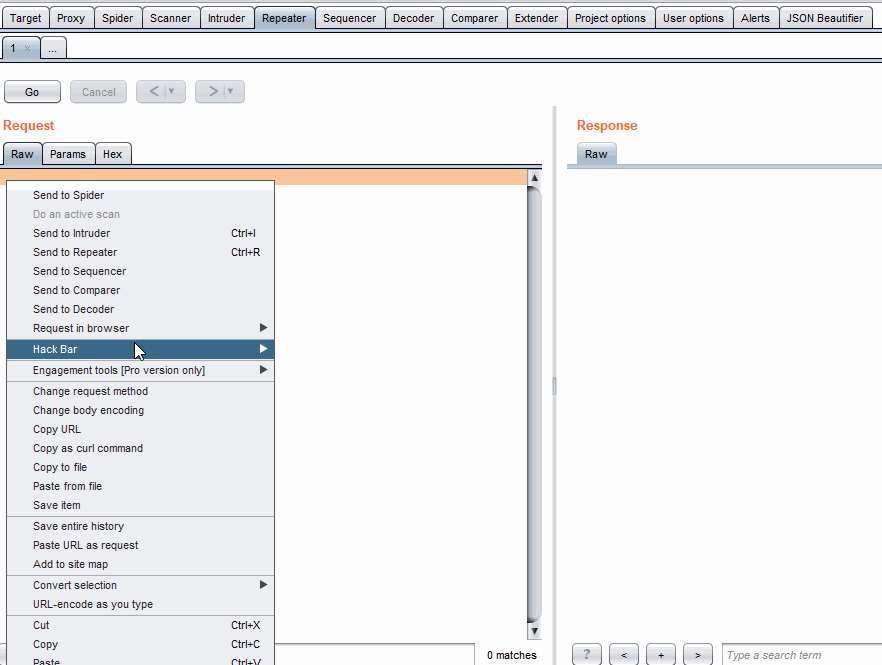Choose Copy as curl command
Viewport: 882px width, 665px height.
[x=88, y=448]
